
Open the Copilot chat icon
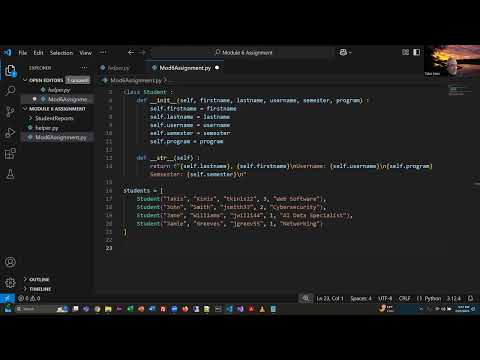click(x=343, y=52)
